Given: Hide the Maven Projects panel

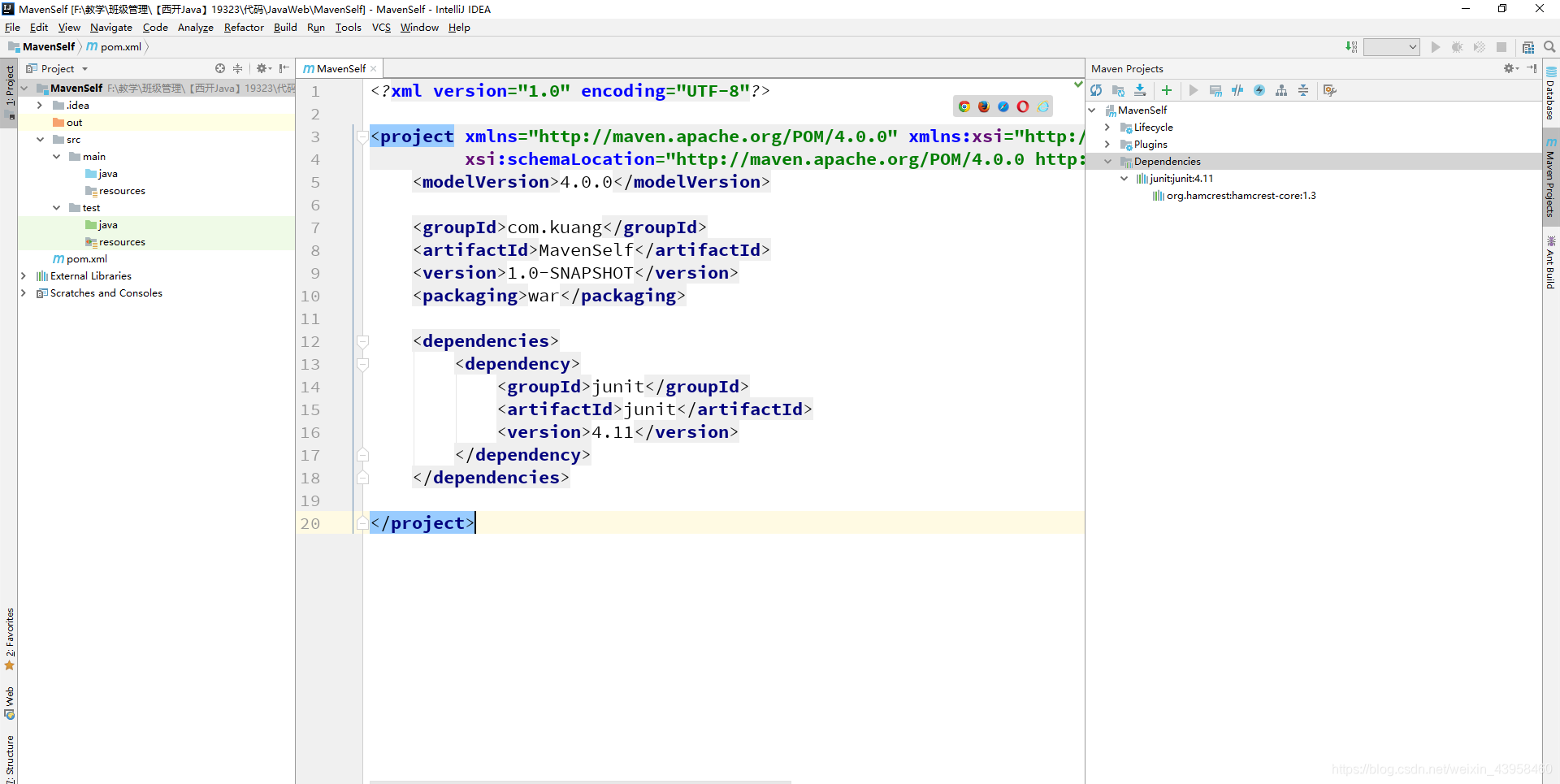Looking at the screenshot, I should click(x=1532, y=68).
